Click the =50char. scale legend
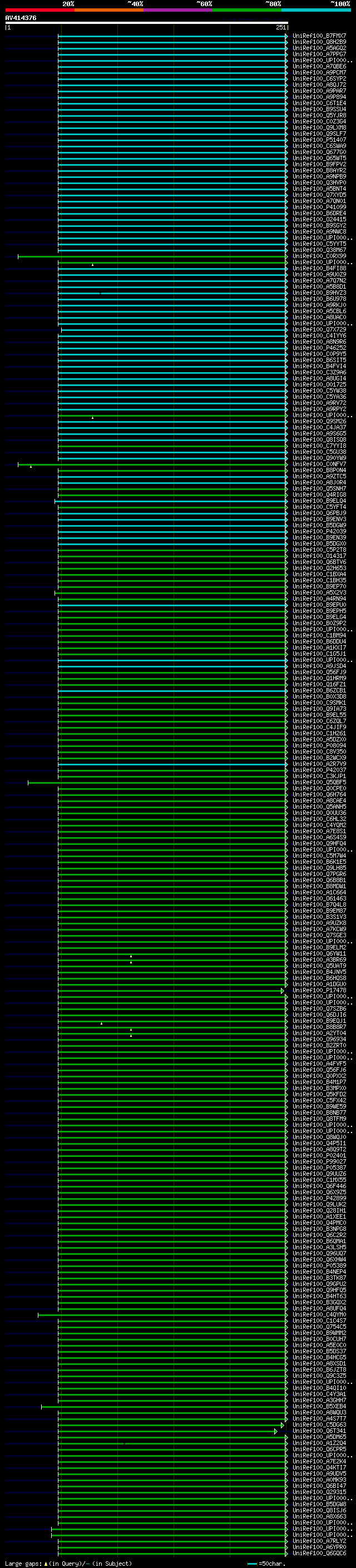The image size is (356, 1568). click(x=266, y=1563)
